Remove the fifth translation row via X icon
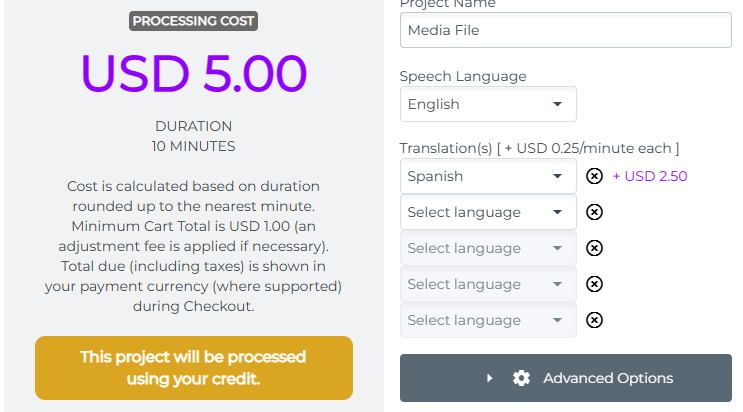 (x=594, y=320)
